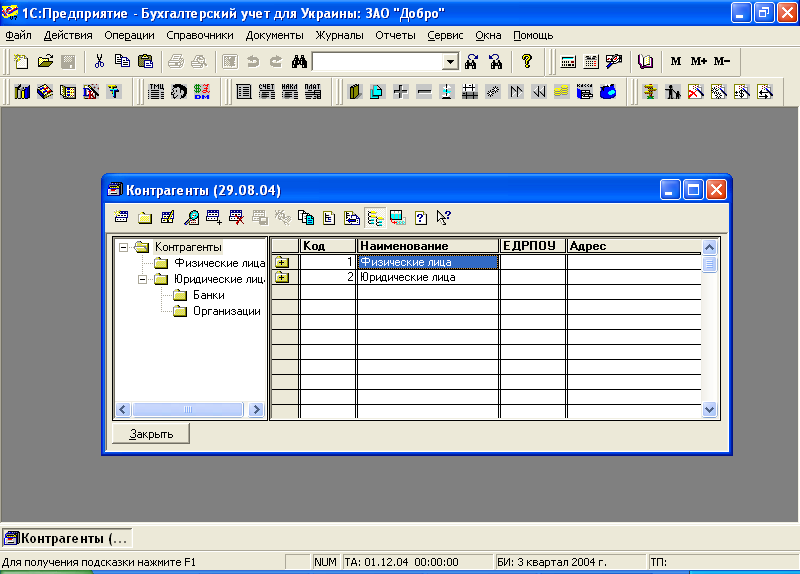Open the search text dropdown arrow
The height and width of the screenshot is (574, 800).
point(450,62)
